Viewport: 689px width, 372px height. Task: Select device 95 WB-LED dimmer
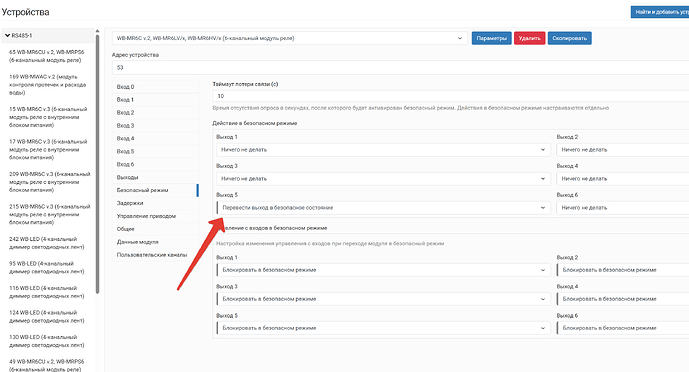(47, 267)
